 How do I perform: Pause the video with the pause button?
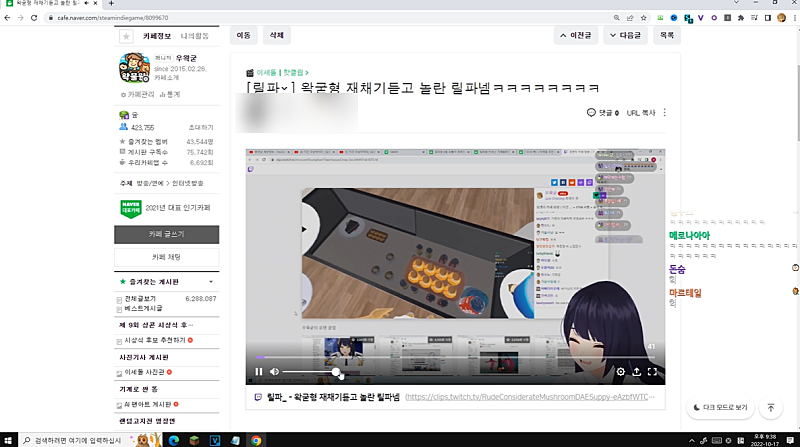coord(259,371)
